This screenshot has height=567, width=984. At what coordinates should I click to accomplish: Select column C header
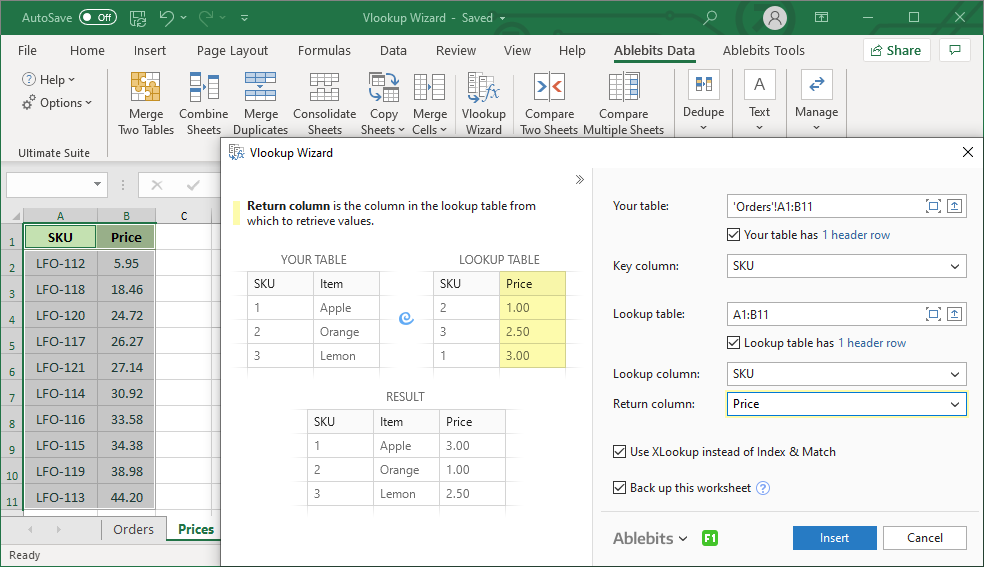coord(184,216)
